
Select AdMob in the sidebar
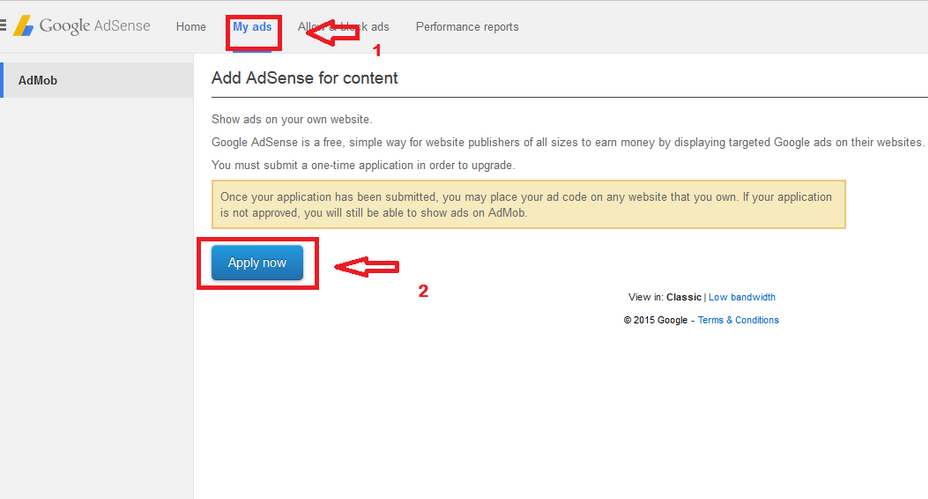pos(96,80)
